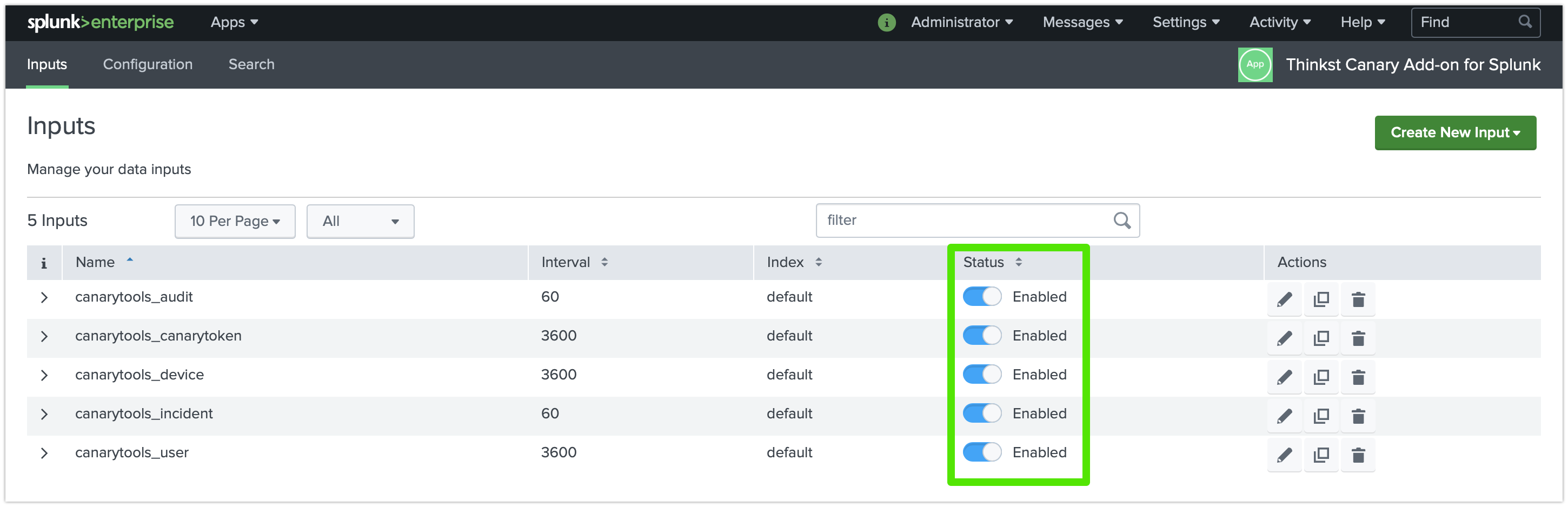This screenshot has height=507, width=1568.
Task: Open the Settings menu
Action: pyautogui.click(x=1186, y=23)
